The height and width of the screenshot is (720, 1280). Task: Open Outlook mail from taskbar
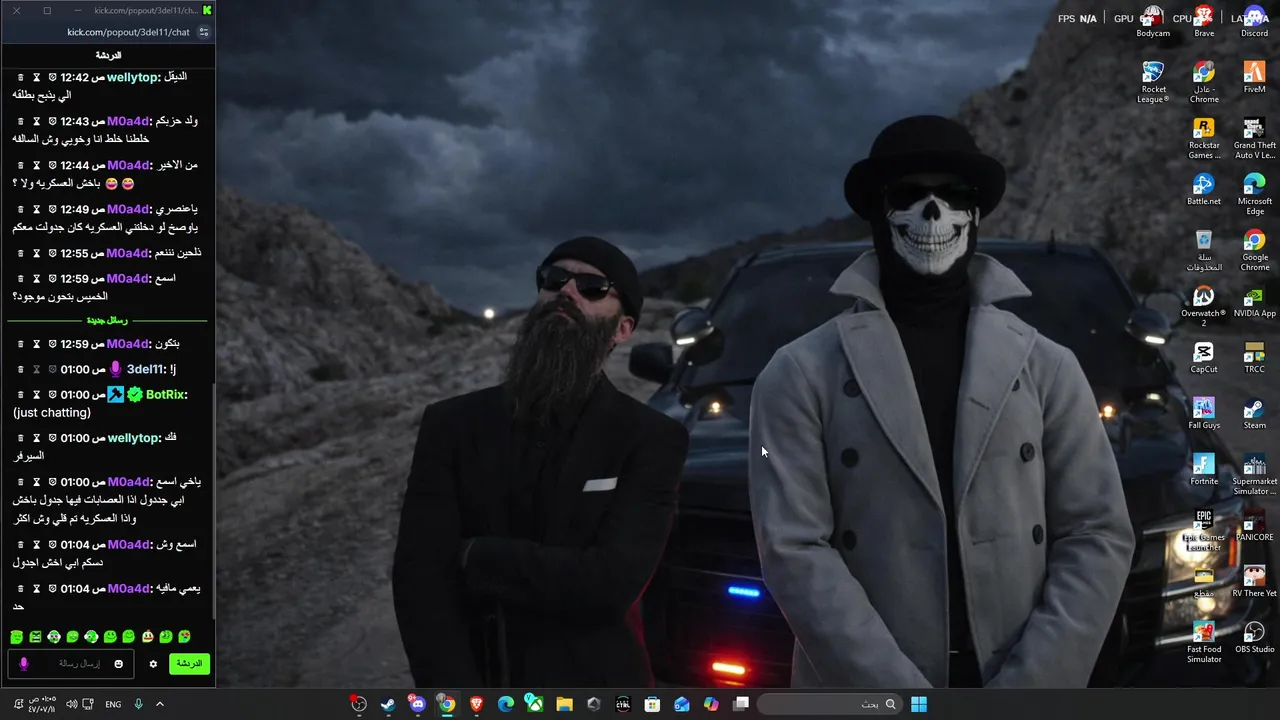682,704
